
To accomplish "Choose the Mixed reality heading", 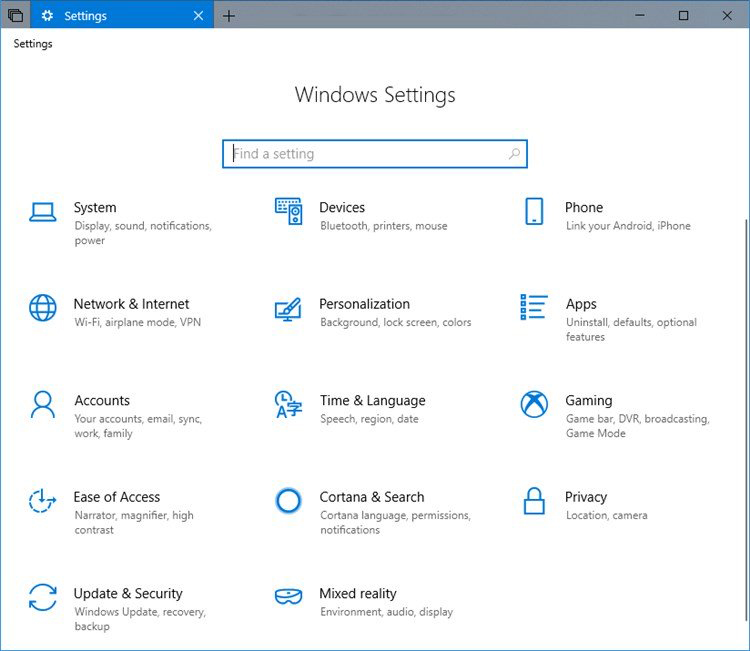I will pos(358,594).
